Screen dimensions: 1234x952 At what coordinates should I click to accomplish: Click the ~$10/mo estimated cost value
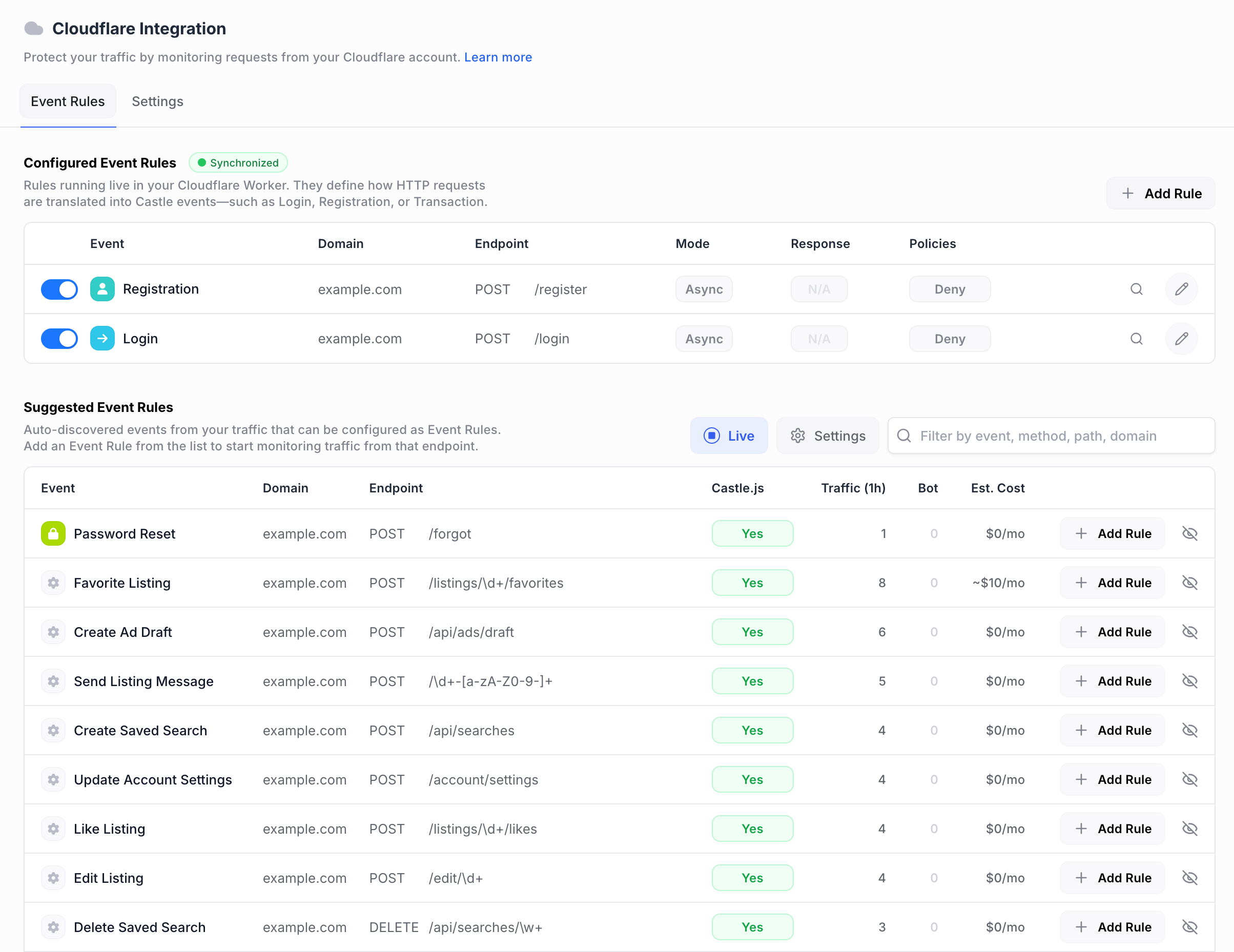point(998,583)
